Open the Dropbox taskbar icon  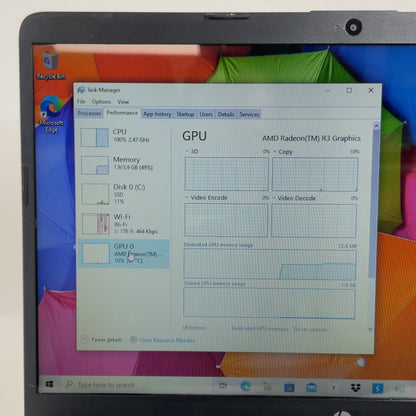(356, 388)
